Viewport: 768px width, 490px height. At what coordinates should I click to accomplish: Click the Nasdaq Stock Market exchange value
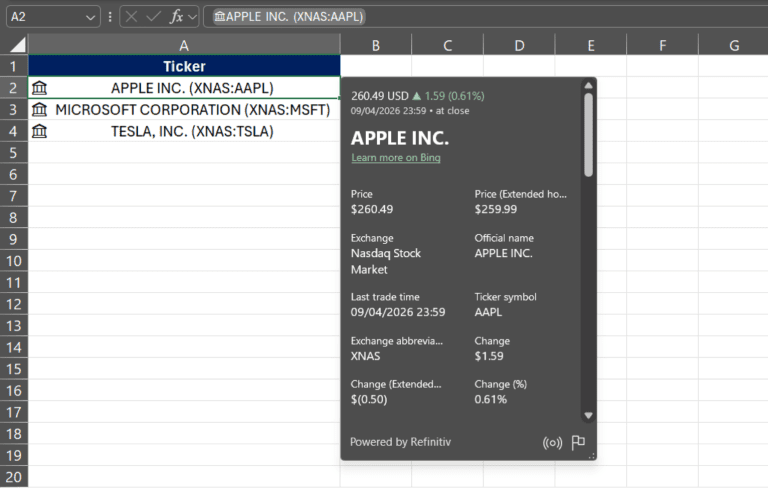(385, 261)
